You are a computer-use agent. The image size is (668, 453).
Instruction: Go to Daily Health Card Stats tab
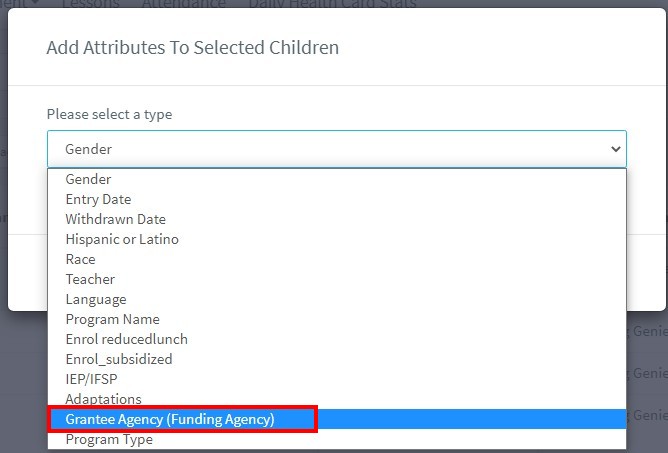[x=332, y=4]
